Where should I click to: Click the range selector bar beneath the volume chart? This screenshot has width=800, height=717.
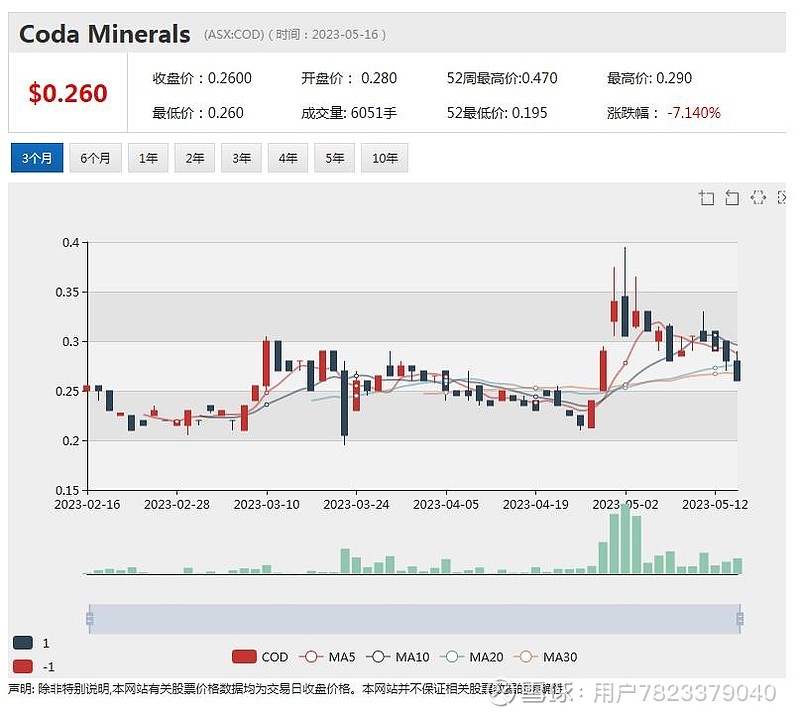415,618
